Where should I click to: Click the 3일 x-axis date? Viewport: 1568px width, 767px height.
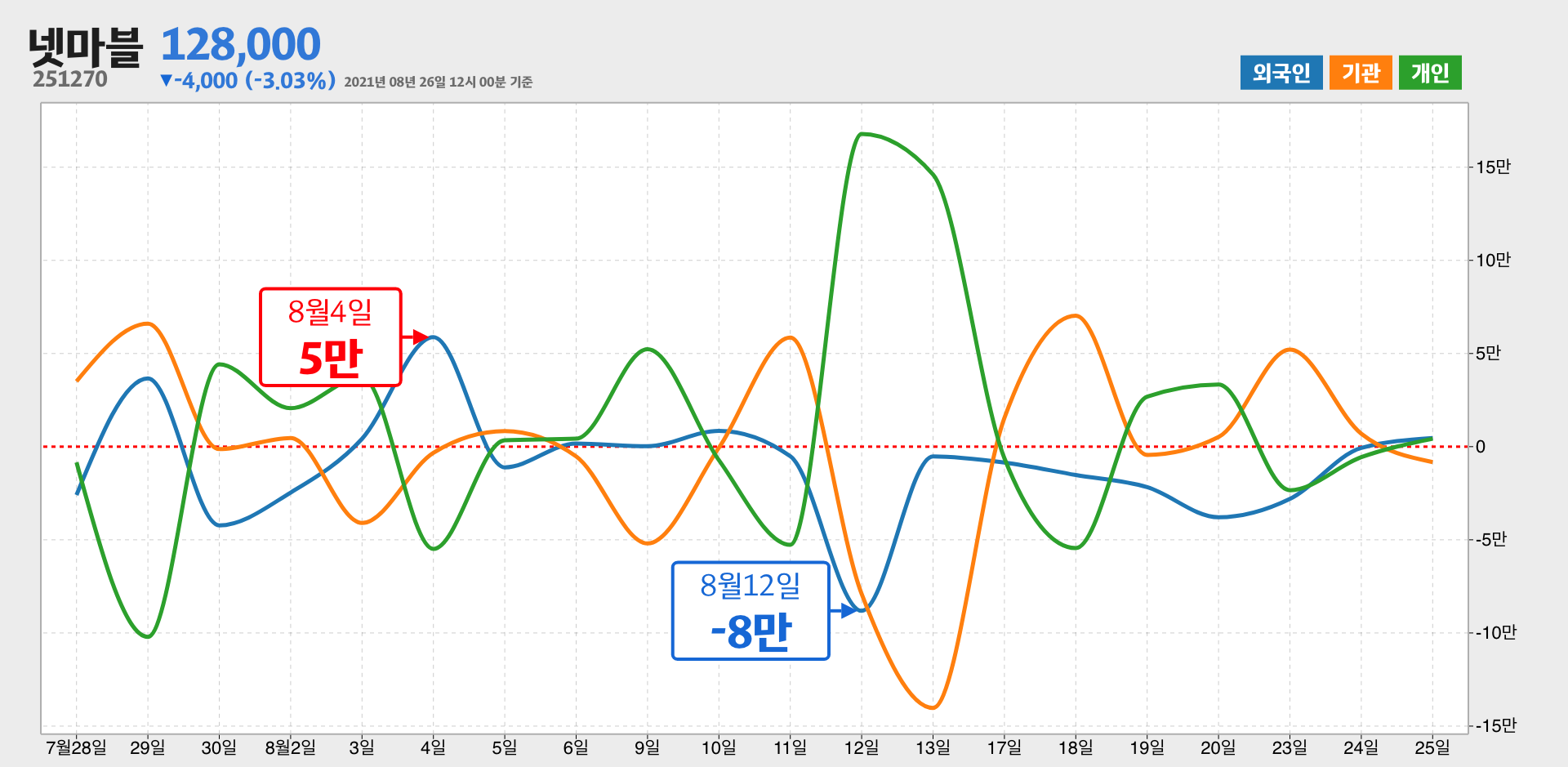(362, 747)
